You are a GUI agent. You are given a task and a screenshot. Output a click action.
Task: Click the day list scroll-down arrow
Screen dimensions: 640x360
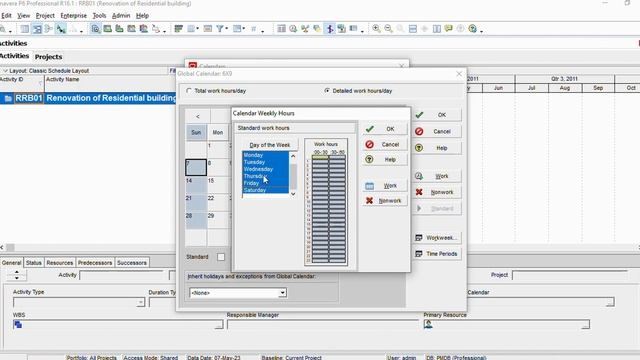293,194
